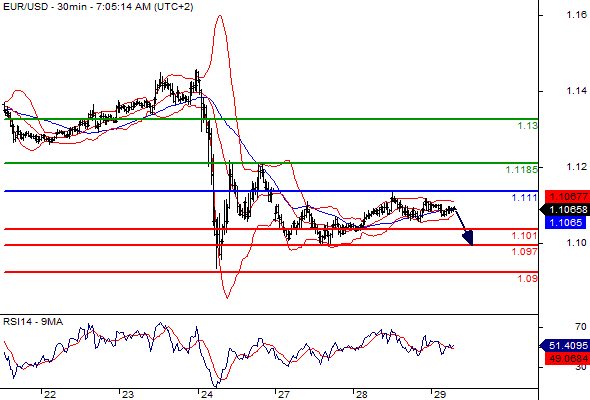Image resolution: width=590 pixels, height=400 pixels.
Task: Click the red 1.10677 price tag
Action: pyautogui.click(x=567, y=196)
